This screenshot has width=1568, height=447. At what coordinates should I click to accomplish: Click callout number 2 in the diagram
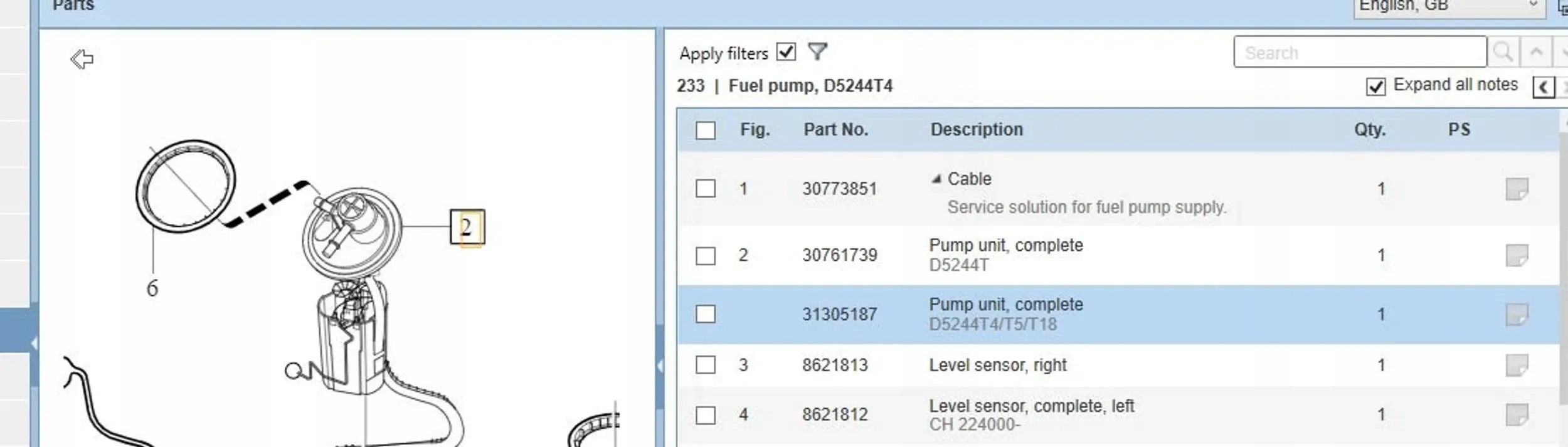(x=467, y=227)
